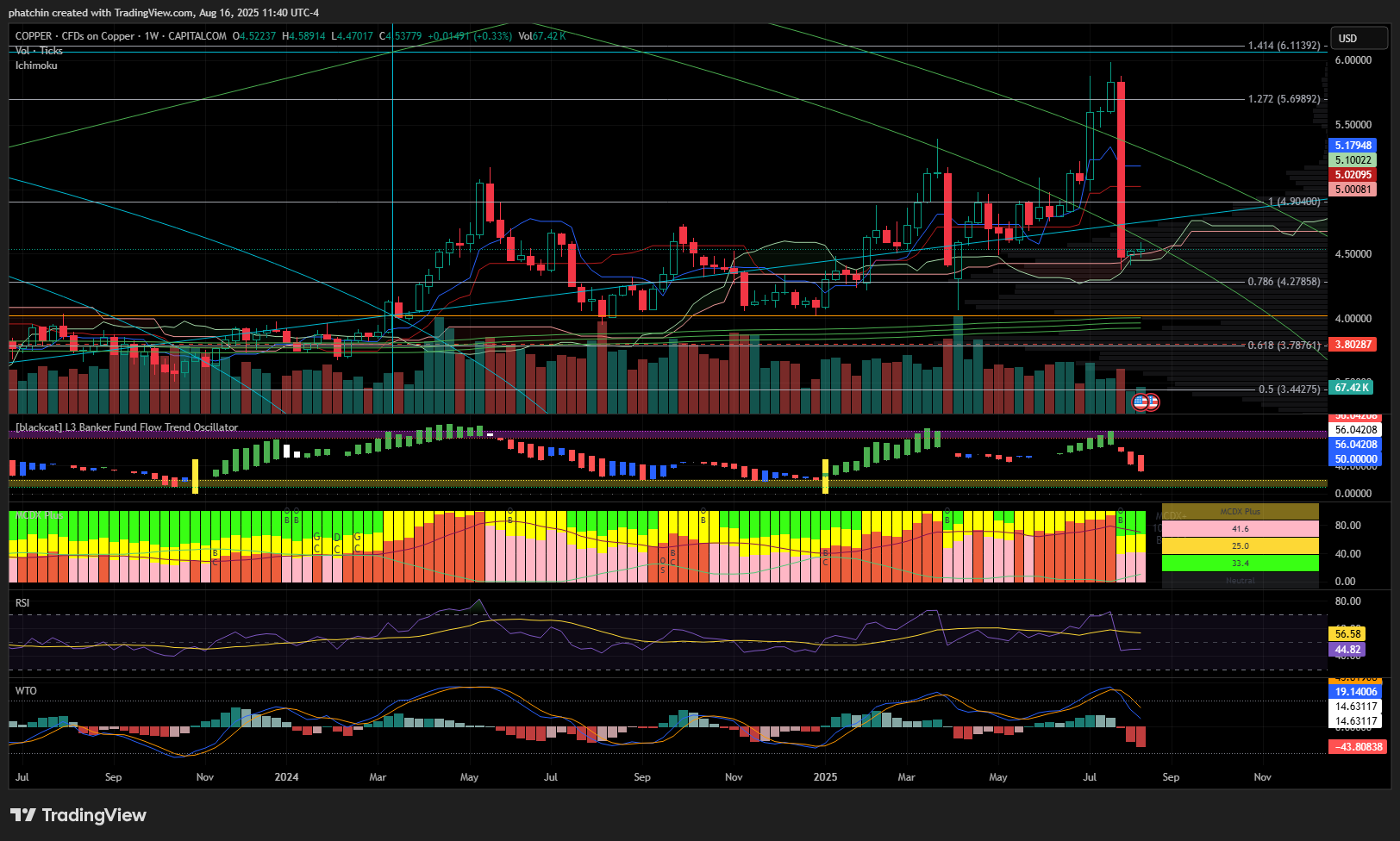The image size is (1400, 841).
Task: Click the blue 5.17948 price axis tag
Action: tap(1353, 146)
